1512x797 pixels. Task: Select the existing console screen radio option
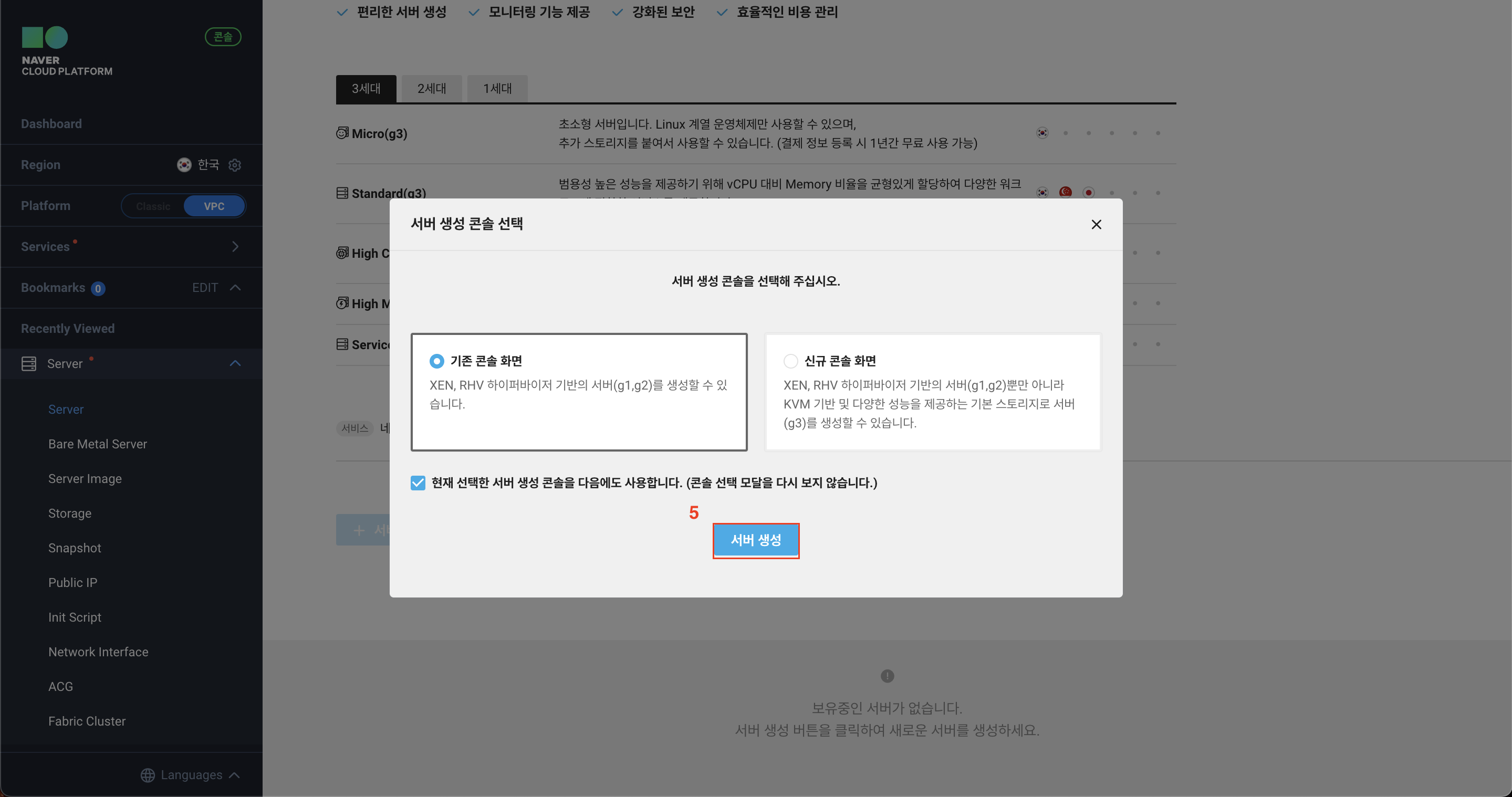pyautogui.click(x=437, y=361)
